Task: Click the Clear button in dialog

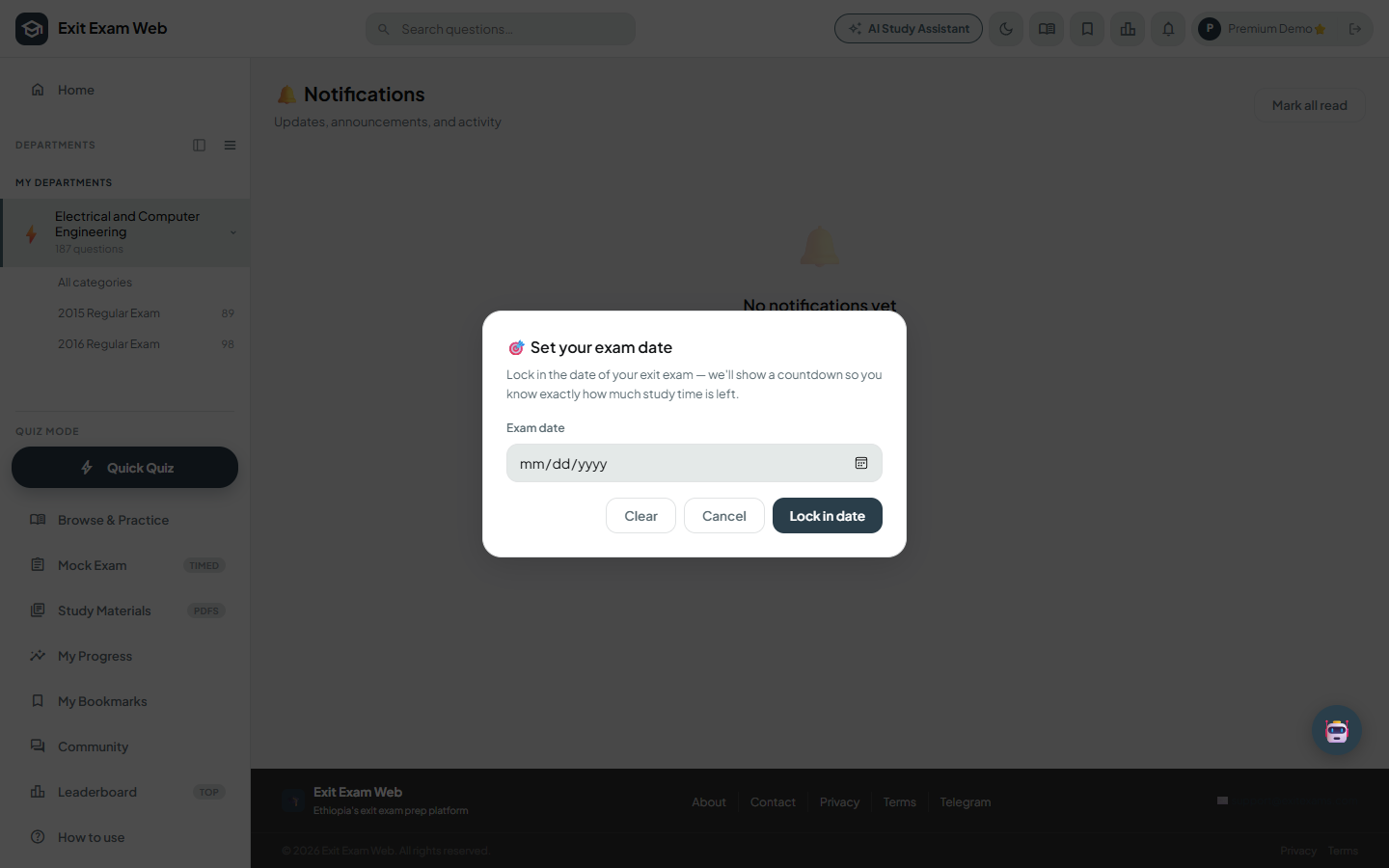Action: [640, 516]
